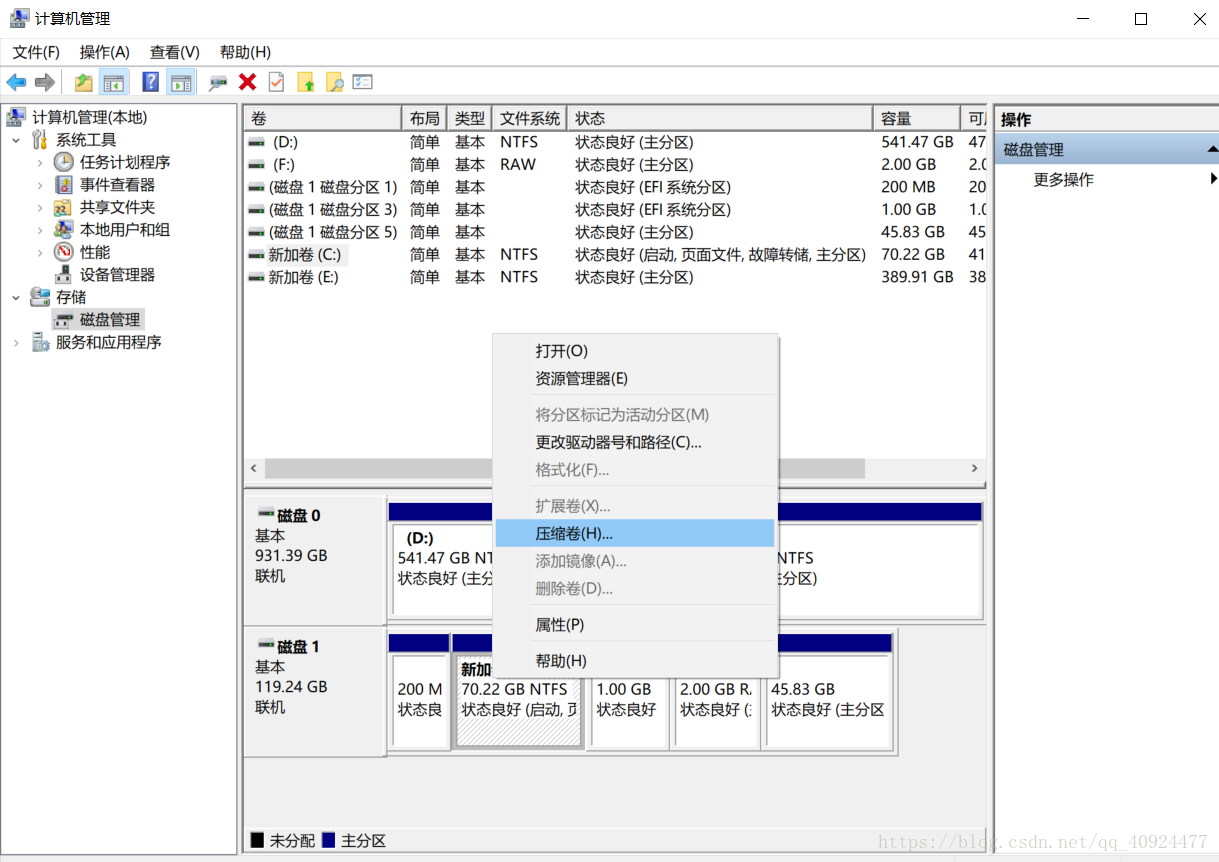Expand the 任务计划程序 node arrow
1219x862 pixels.
point(40,162)
